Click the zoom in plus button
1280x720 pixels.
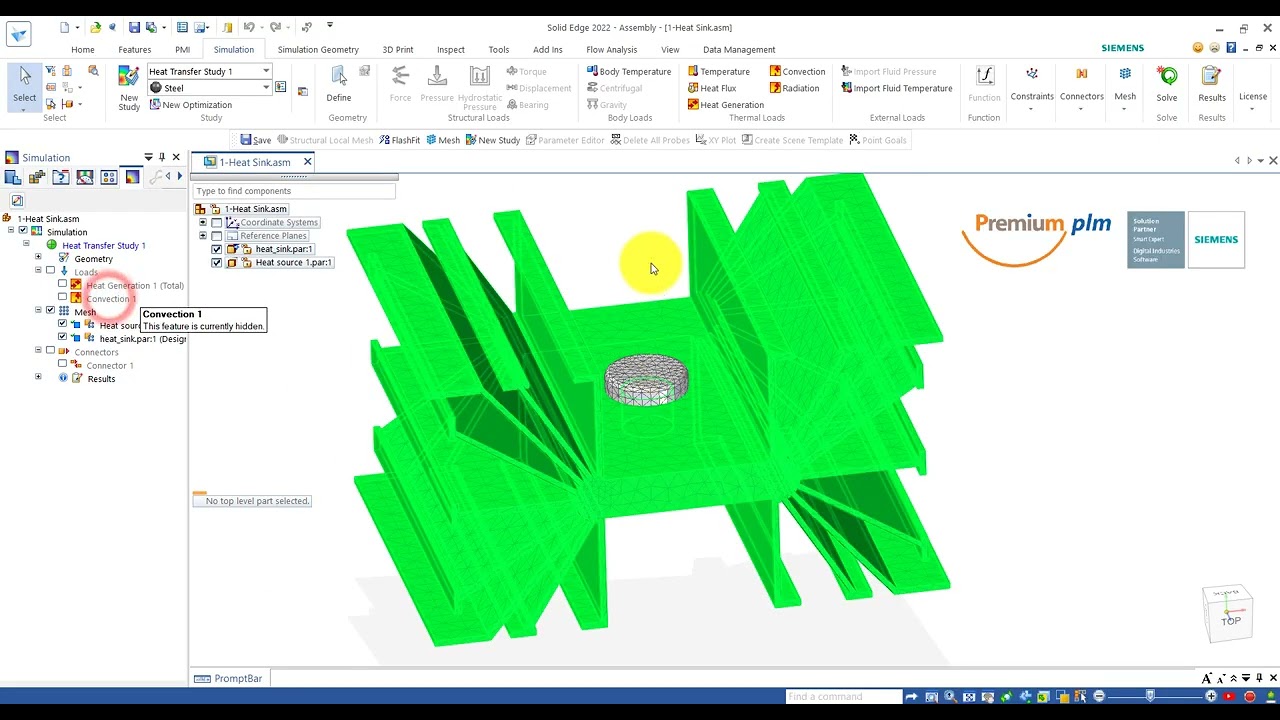1211,696
